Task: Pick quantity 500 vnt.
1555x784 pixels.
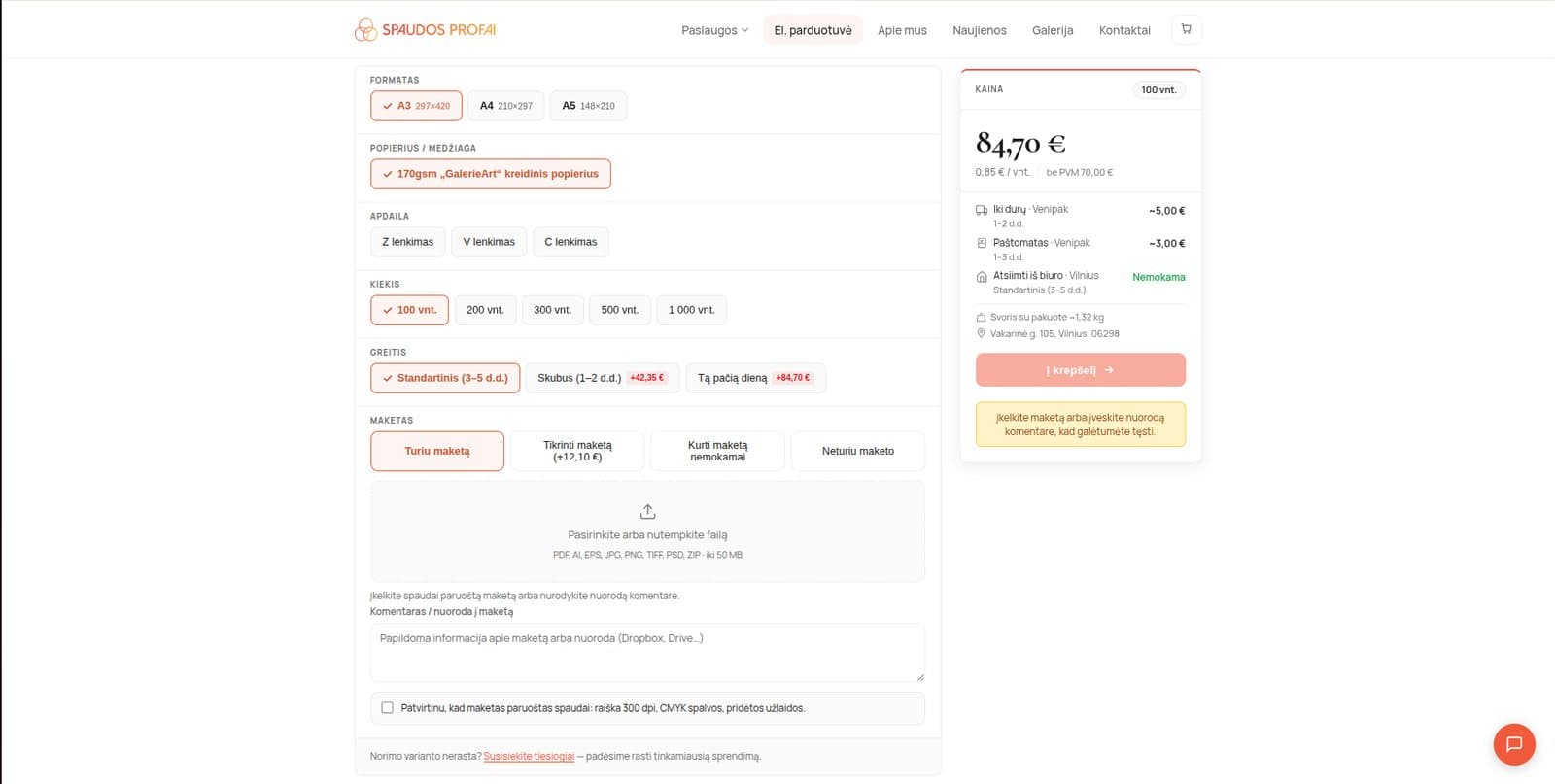Action: point(619,310)
